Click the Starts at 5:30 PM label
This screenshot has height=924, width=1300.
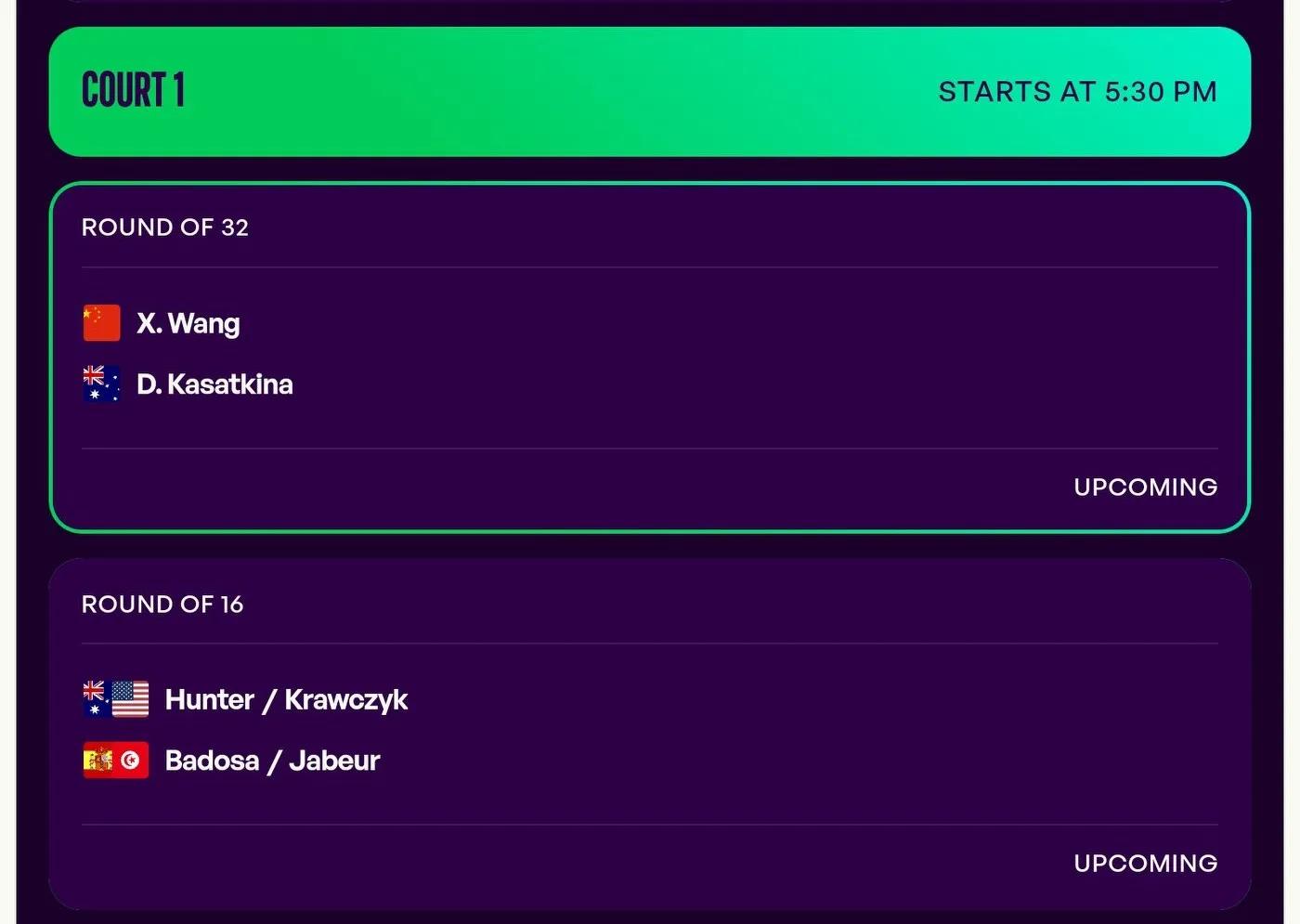1077,92
